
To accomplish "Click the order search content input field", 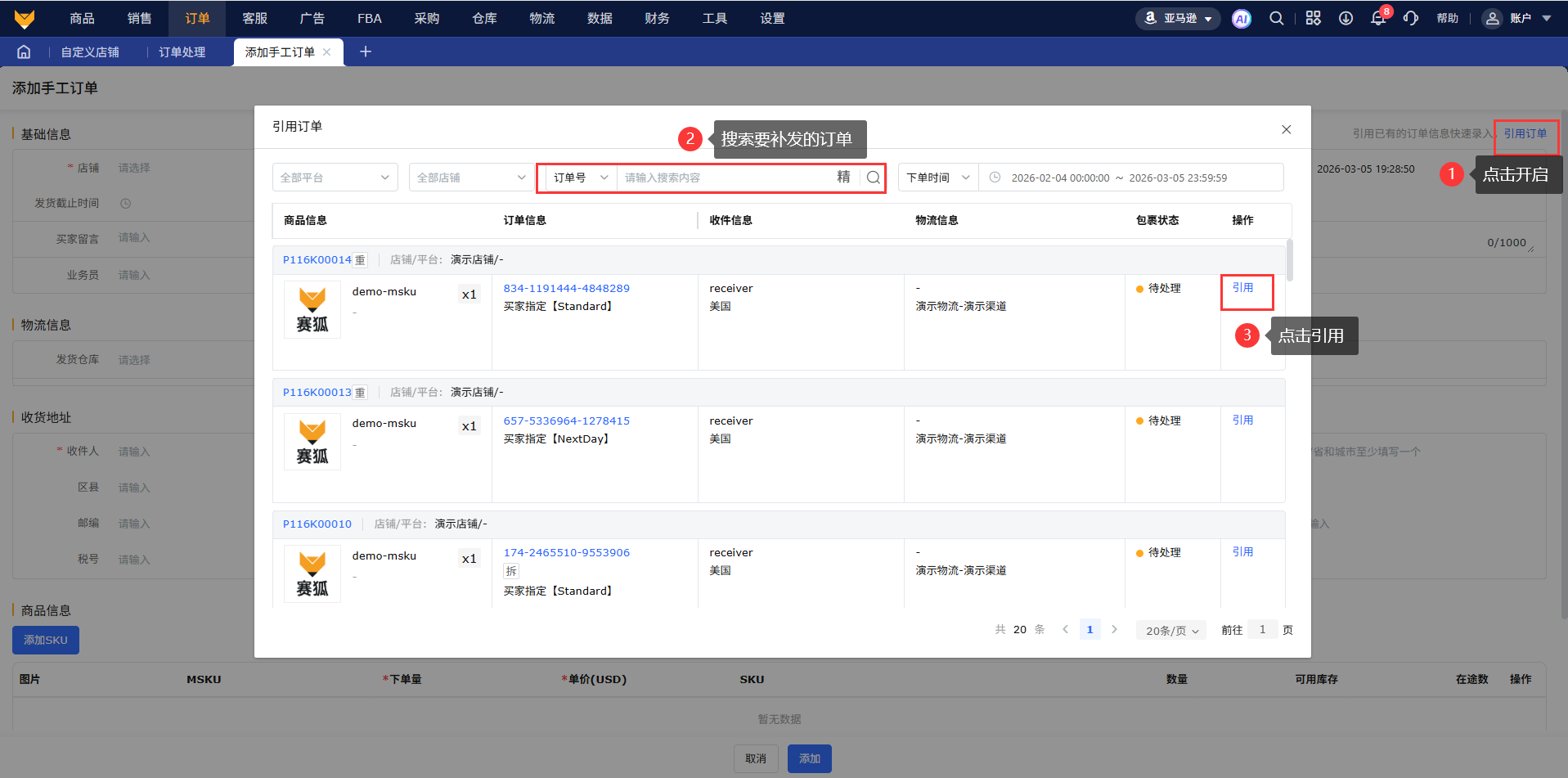I will tap(724, 178).
